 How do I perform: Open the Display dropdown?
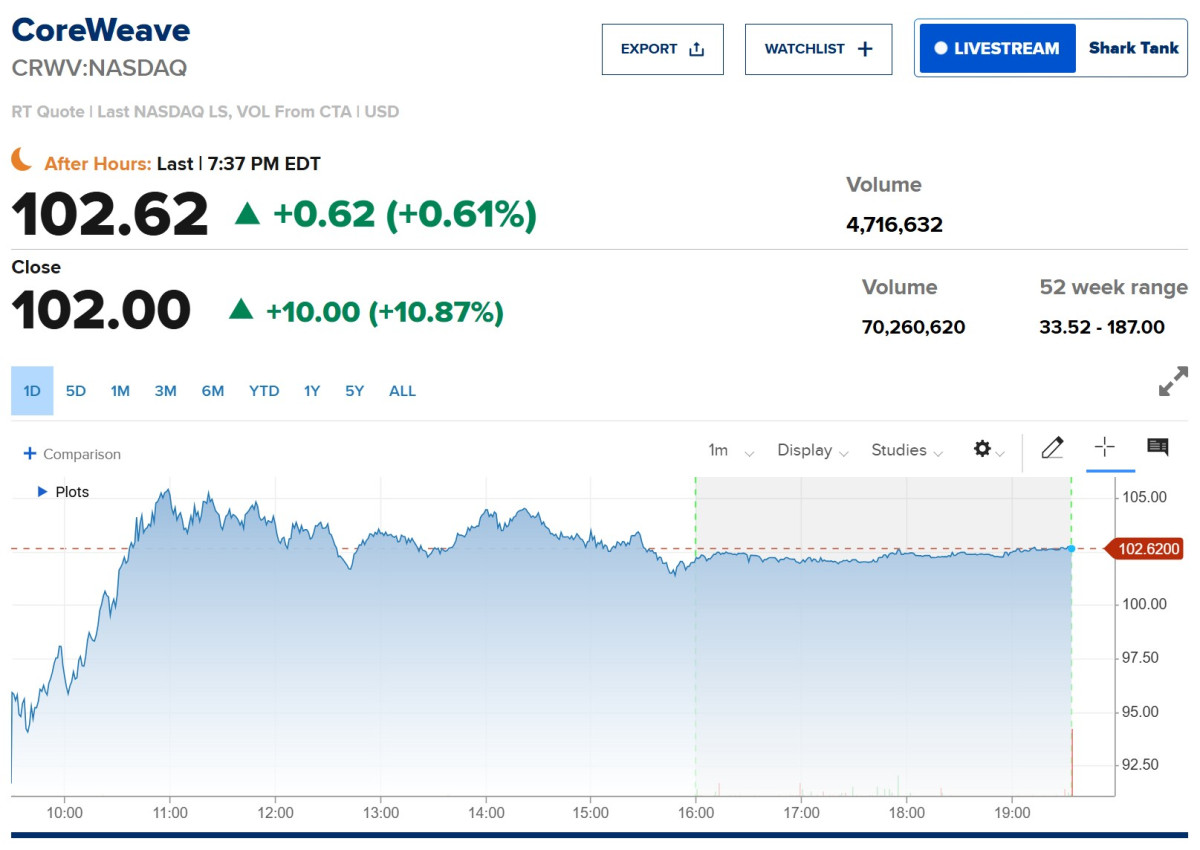(813, 450)
